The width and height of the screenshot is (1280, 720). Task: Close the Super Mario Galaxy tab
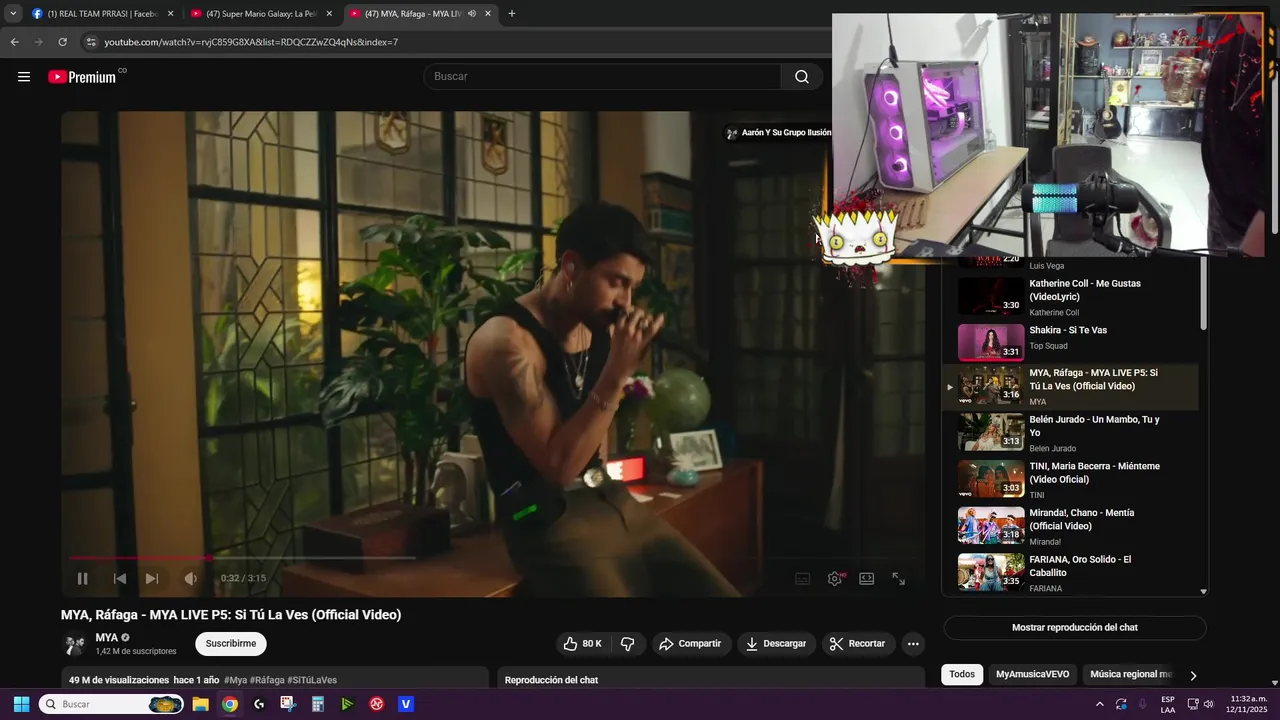click(x=329, y=14)
